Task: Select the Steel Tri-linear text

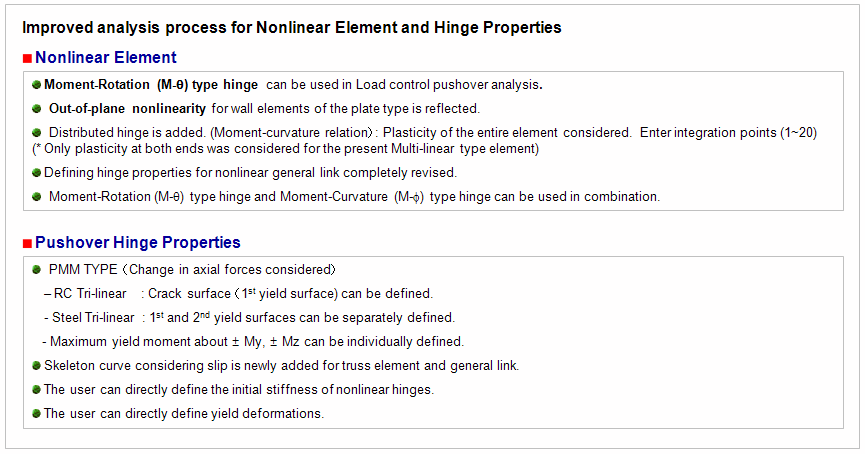Action: (98, 318)
